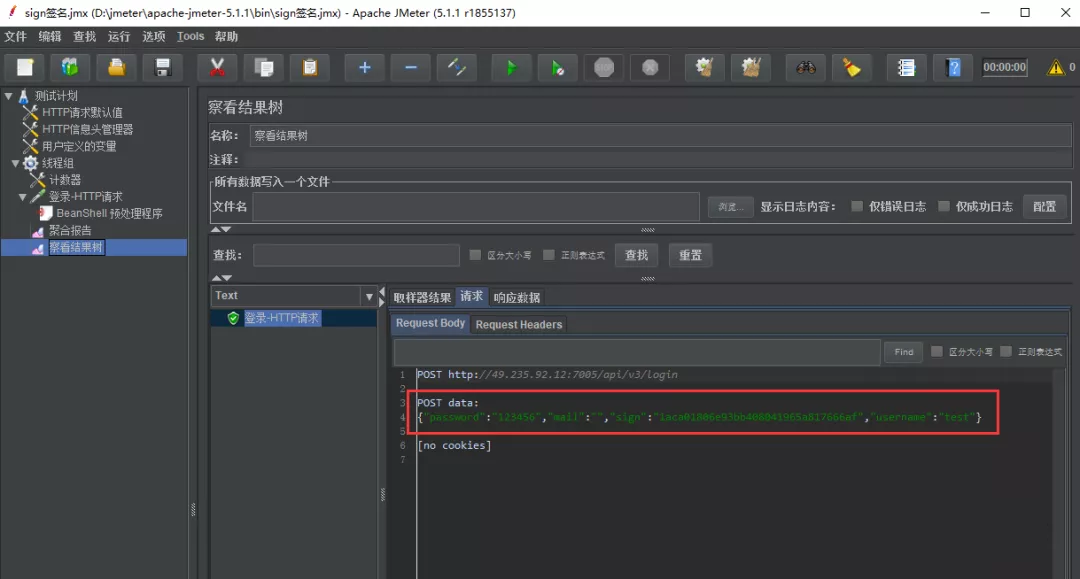Select the 计数器 tree node
Screen dimensions: 1080x579
(65, 180)
